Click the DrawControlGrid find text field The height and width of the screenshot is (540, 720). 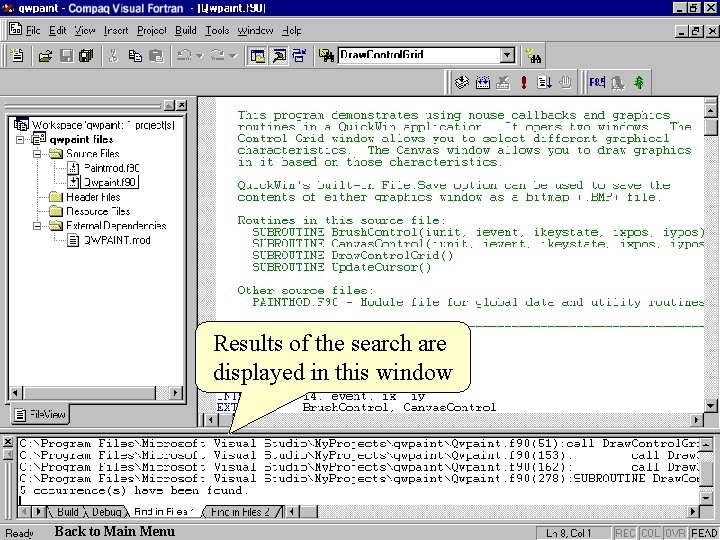click(419, 56)
